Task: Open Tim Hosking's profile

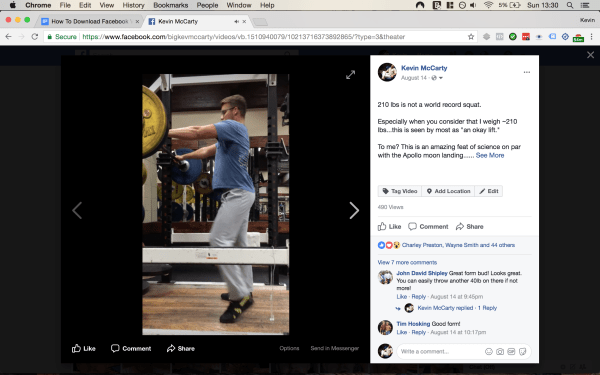Action: [413, 324]
